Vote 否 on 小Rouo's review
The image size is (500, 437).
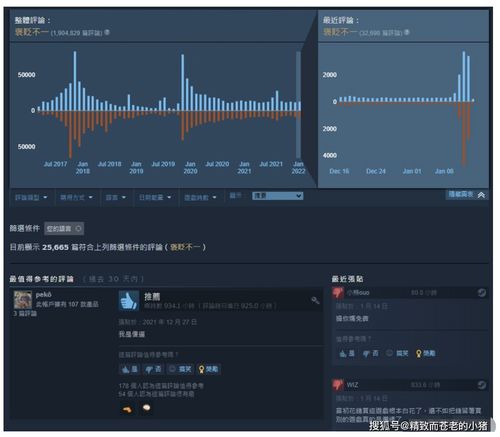point(371,353)
